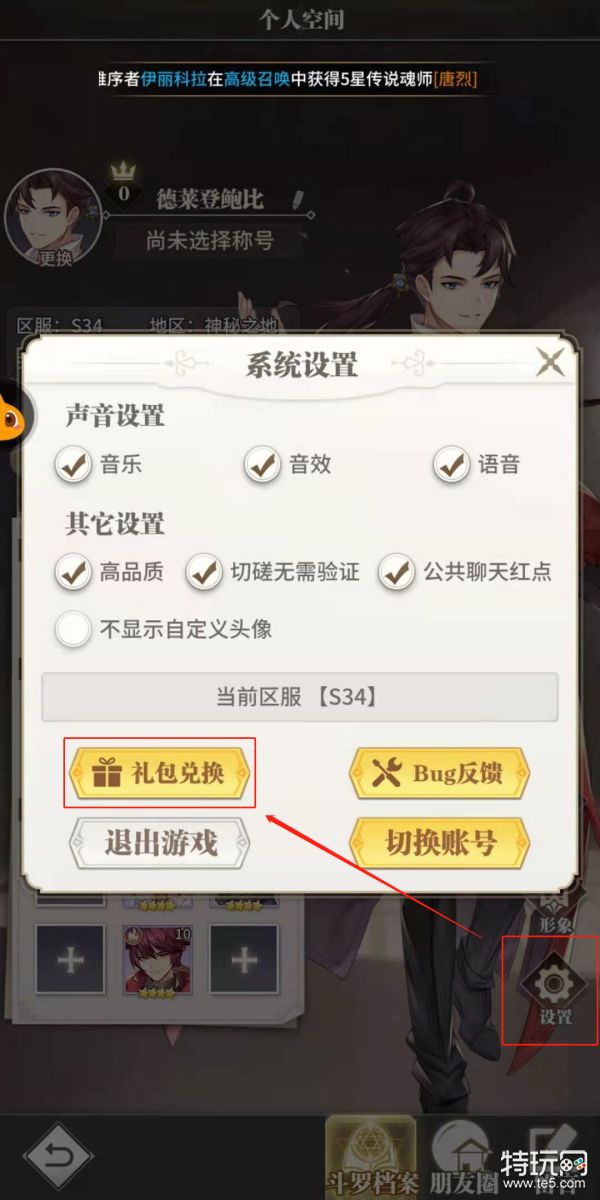Tap the red-haired hero card
The height and width of the screenshot is (1200, 600).
[157, 962]
